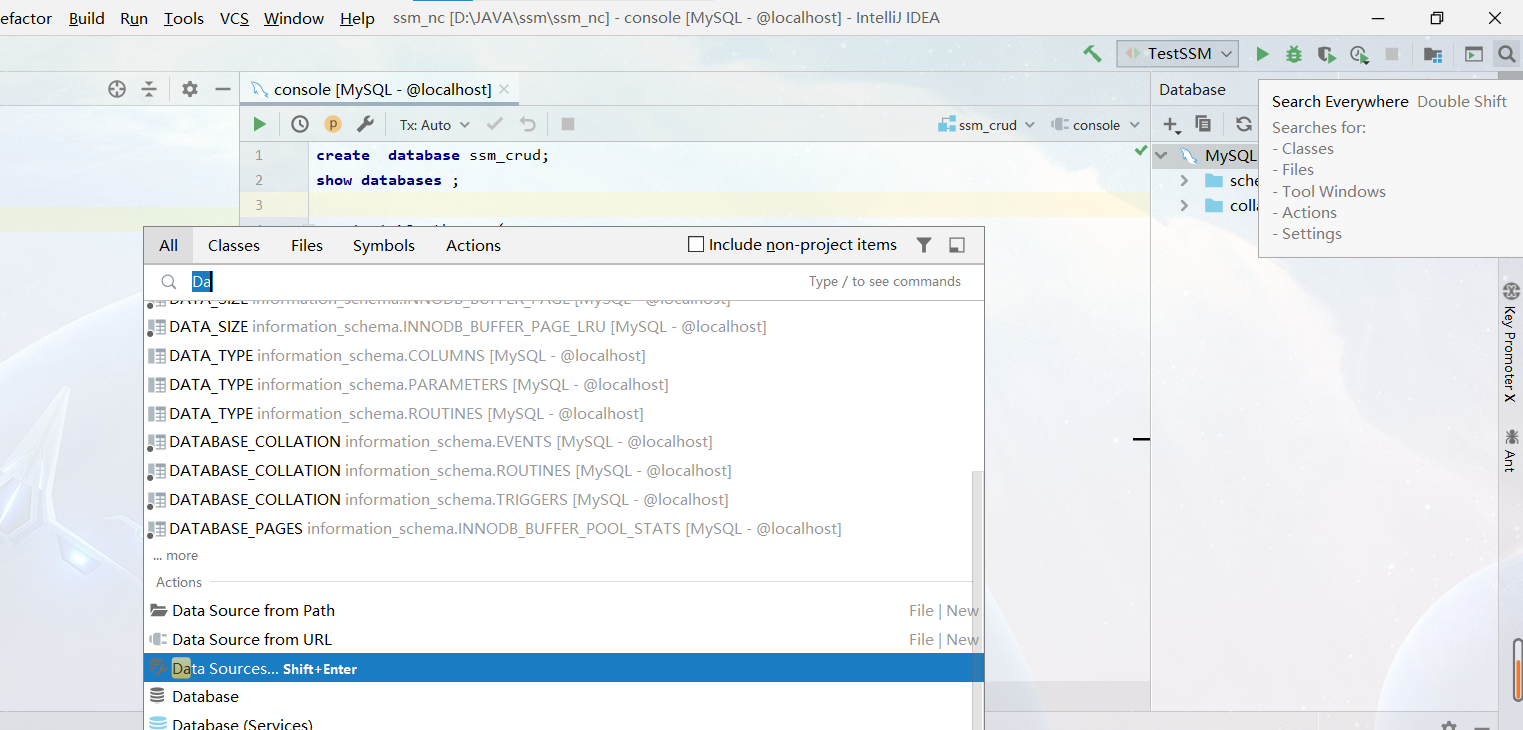1523x730 pixels.
Task: Select Data Source from Path action
Action: point(564,610)
